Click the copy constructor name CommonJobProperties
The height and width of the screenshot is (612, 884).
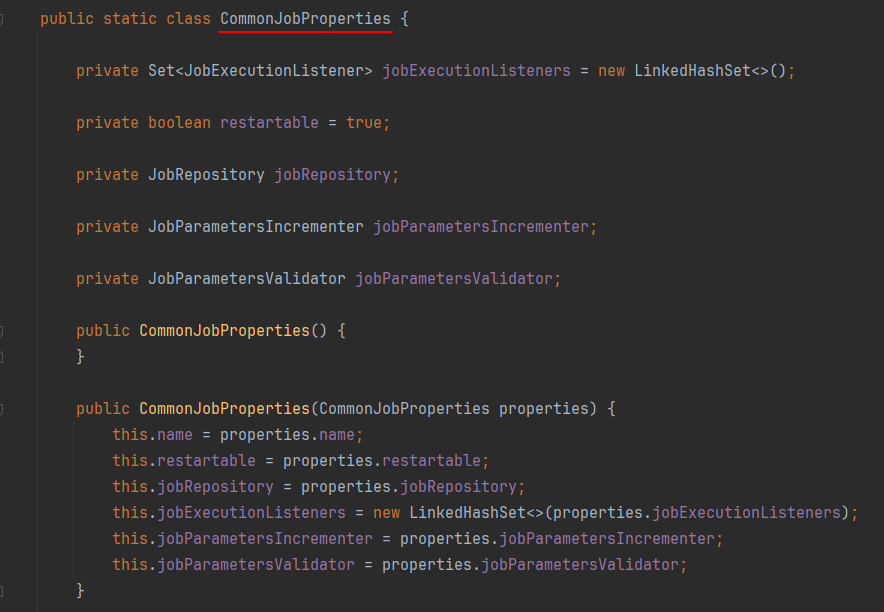(x=224, y=409)
